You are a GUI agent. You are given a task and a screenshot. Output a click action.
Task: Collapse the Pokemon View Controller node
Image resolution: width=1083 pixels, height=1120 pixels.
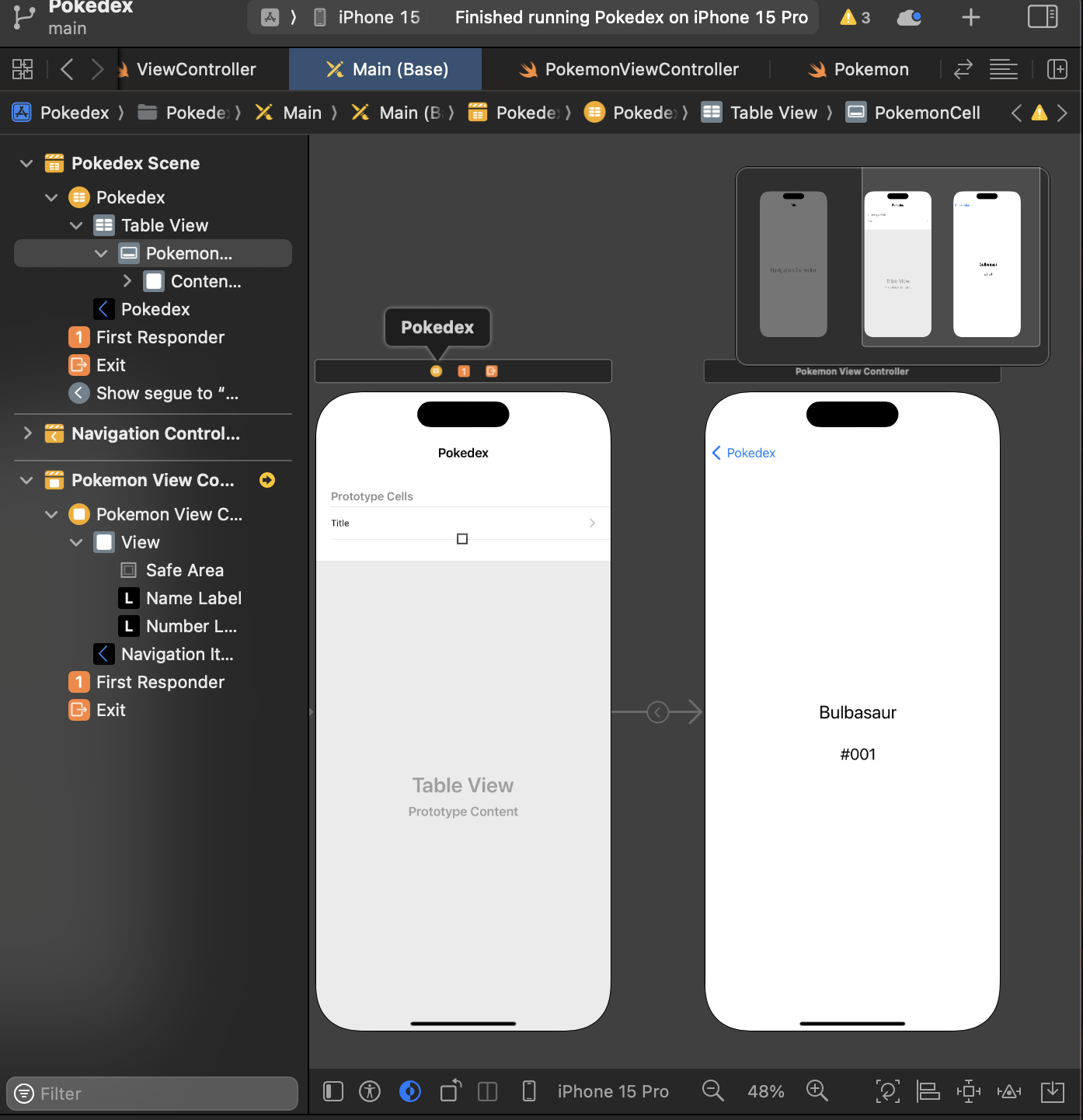(51, 514)
